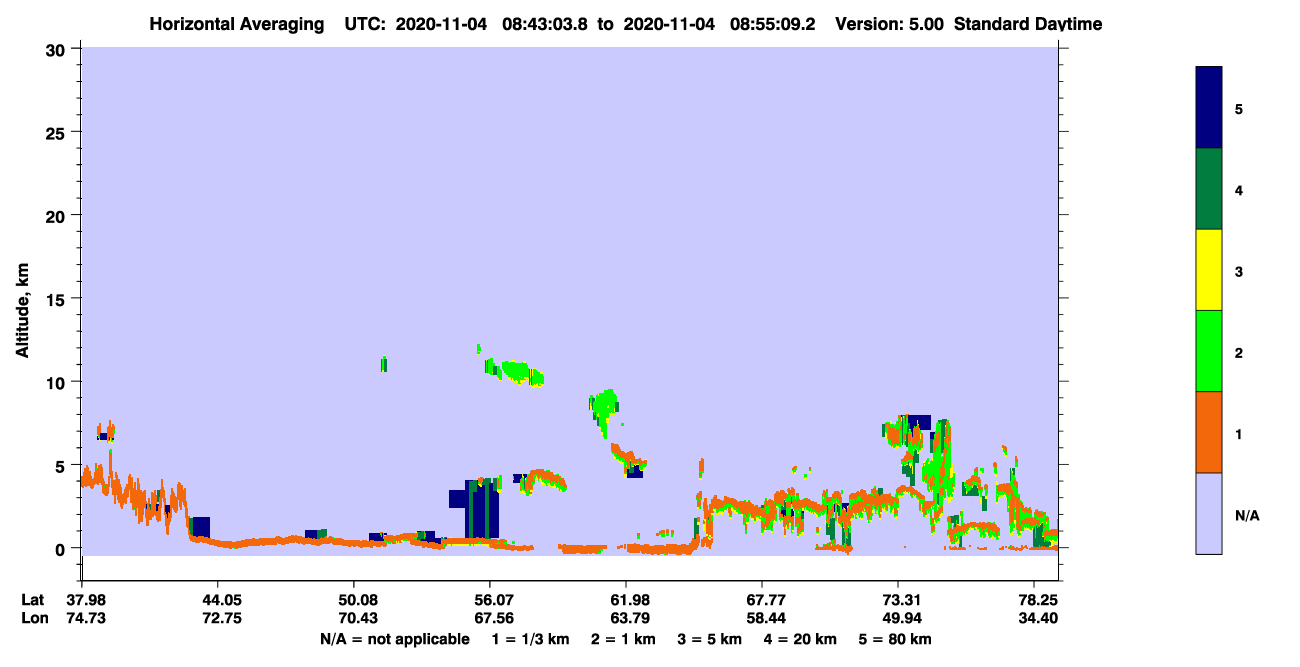Click the start time '08:43:03.8' in title
The width and height of the screenshot is (1300, 667).
coord(546,24)
